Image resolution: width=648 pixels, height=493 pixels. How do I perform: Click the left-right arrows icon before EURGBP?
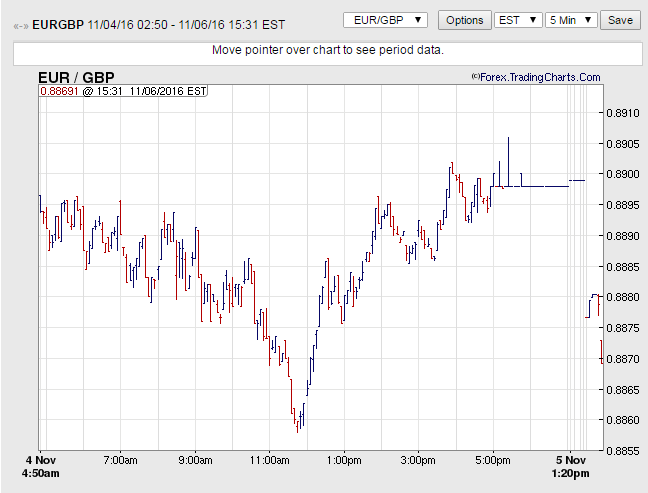tap(21, 26)
